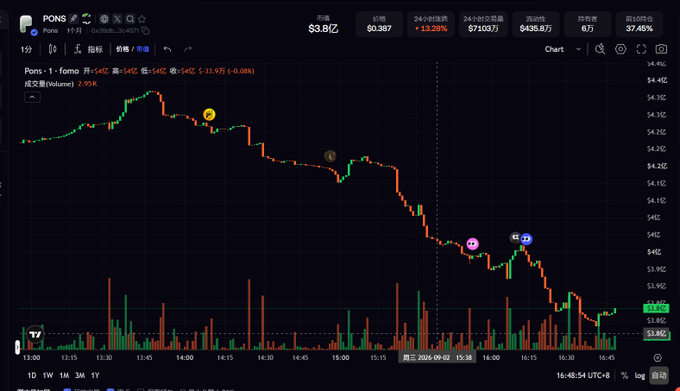Click the 成交量(Volume) indicator label

tap(49, 84)
